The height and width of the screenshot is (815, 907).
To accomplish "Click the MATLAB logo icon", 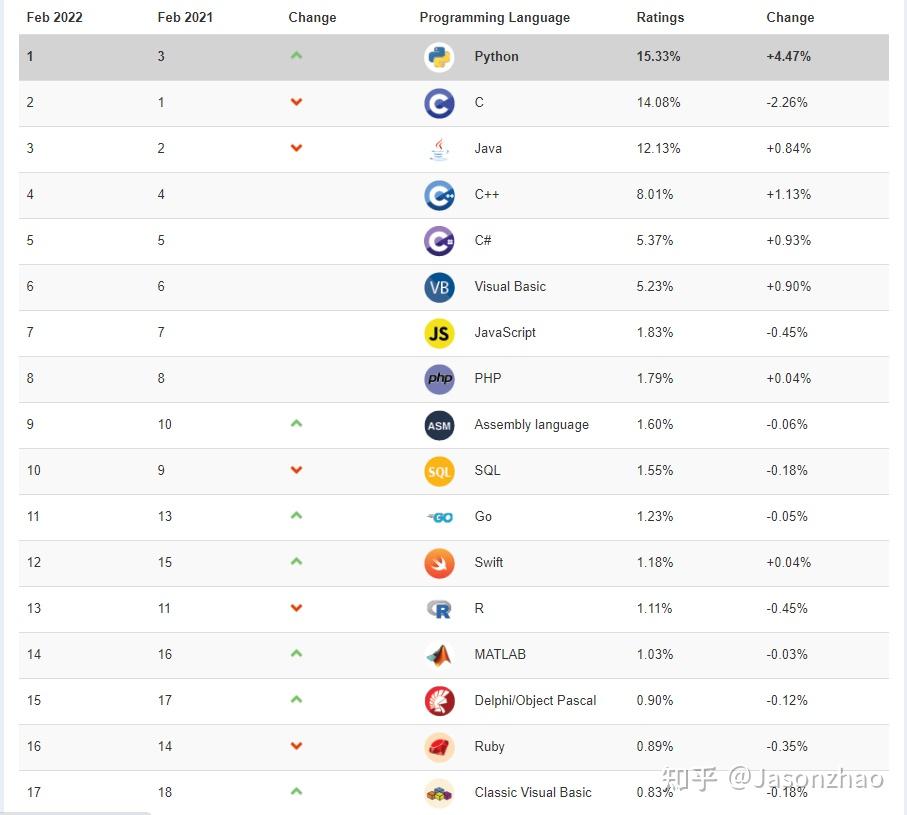I will (439, 655).
